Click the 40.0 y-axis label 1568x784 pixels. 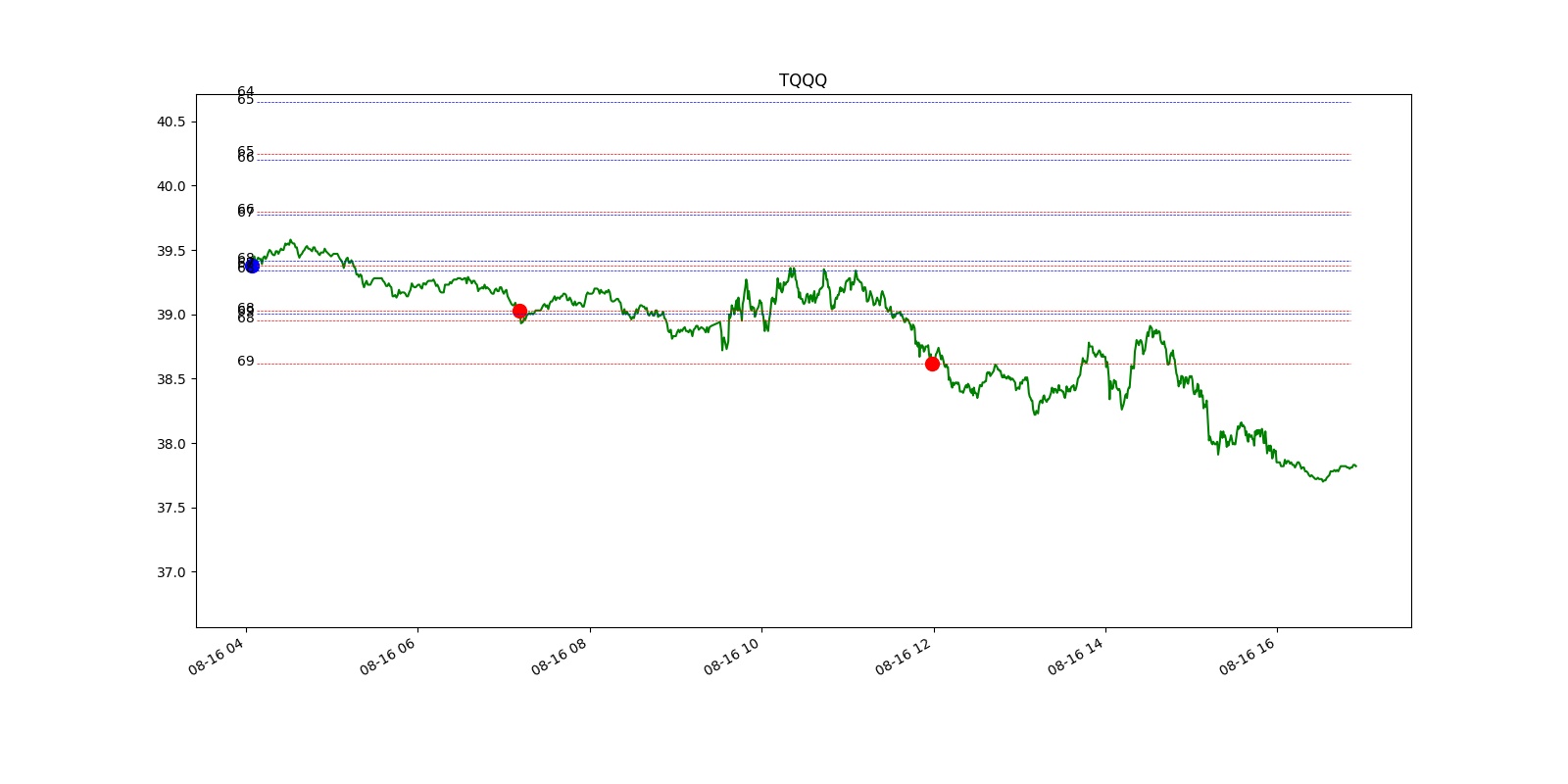click(171, 186)
